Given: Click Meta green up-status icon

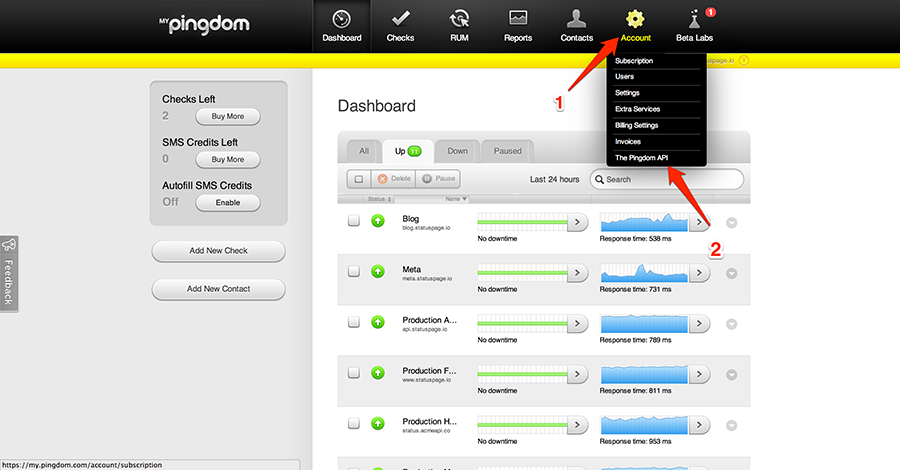Looking at the screenshot, I should (378, 271).
